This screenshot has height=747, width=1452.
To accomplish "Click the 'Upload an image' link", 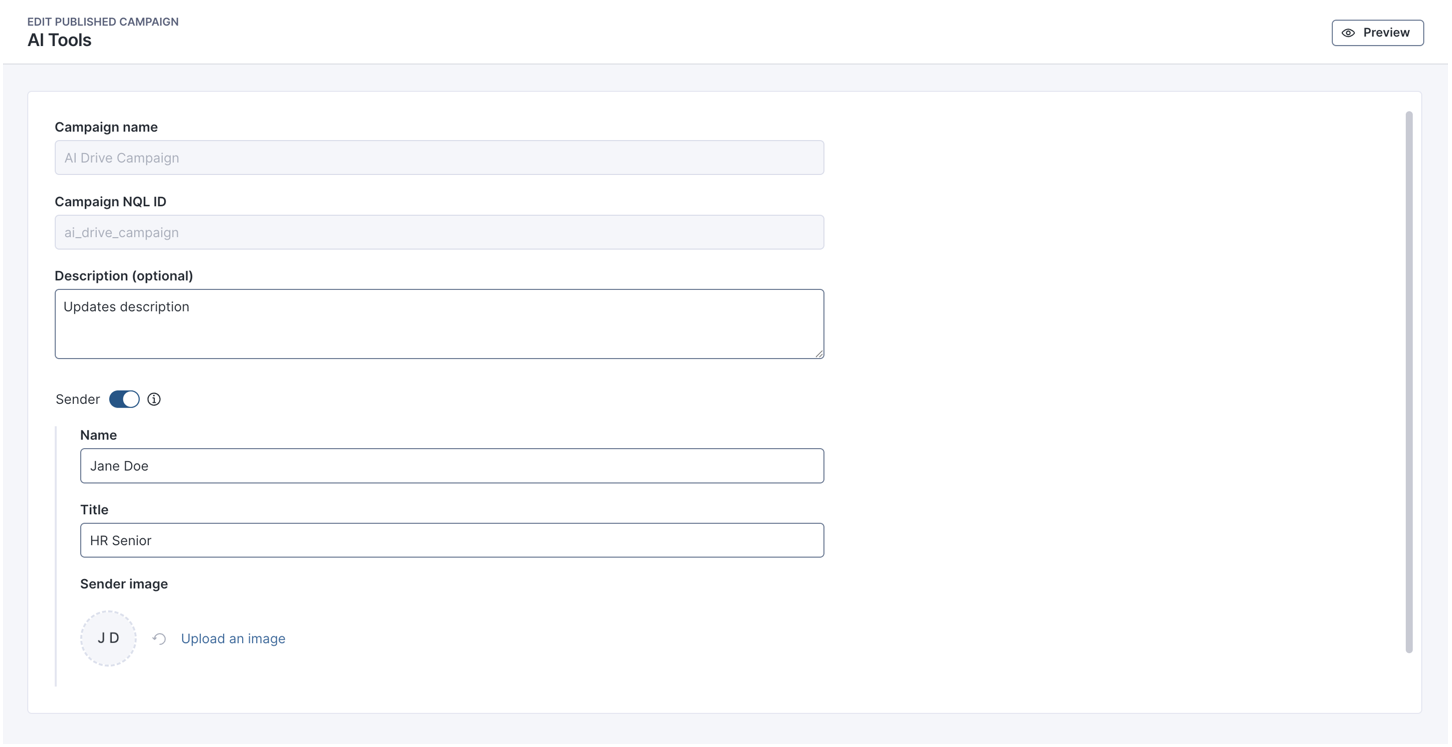I will [233, 639].
